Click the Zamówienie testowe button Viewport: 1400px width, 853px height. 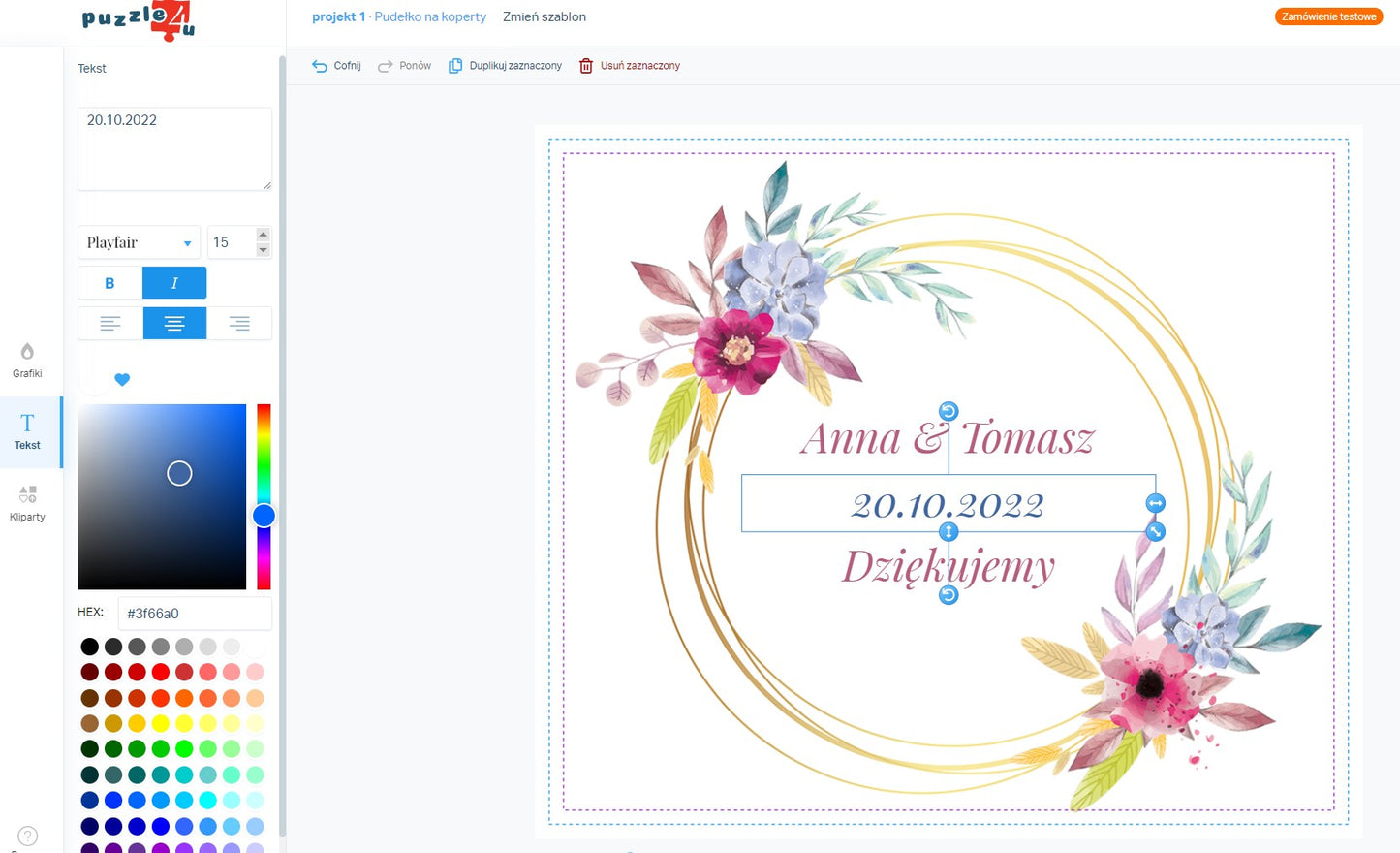point(1328,16)
